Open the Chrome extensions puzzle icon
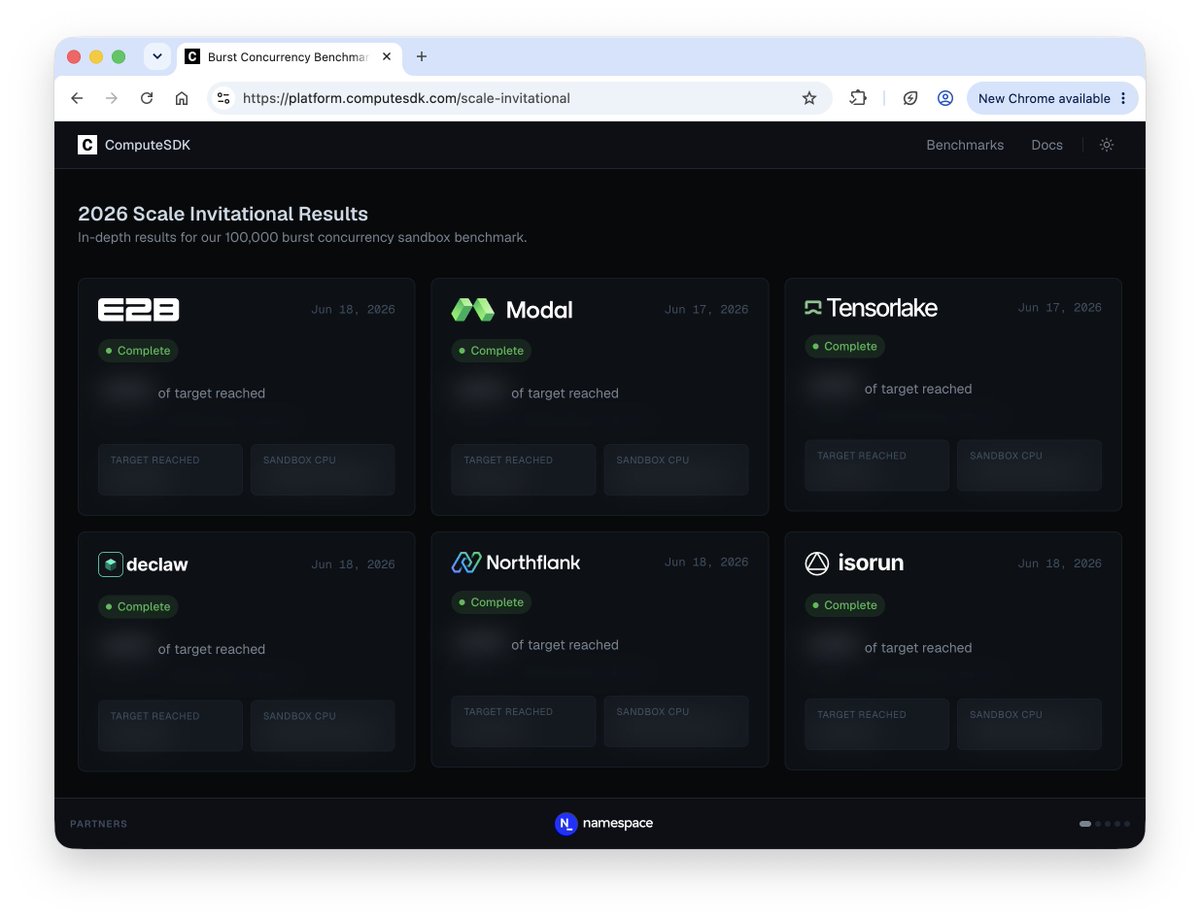1200x921 pixels. (x=858, y=98)
